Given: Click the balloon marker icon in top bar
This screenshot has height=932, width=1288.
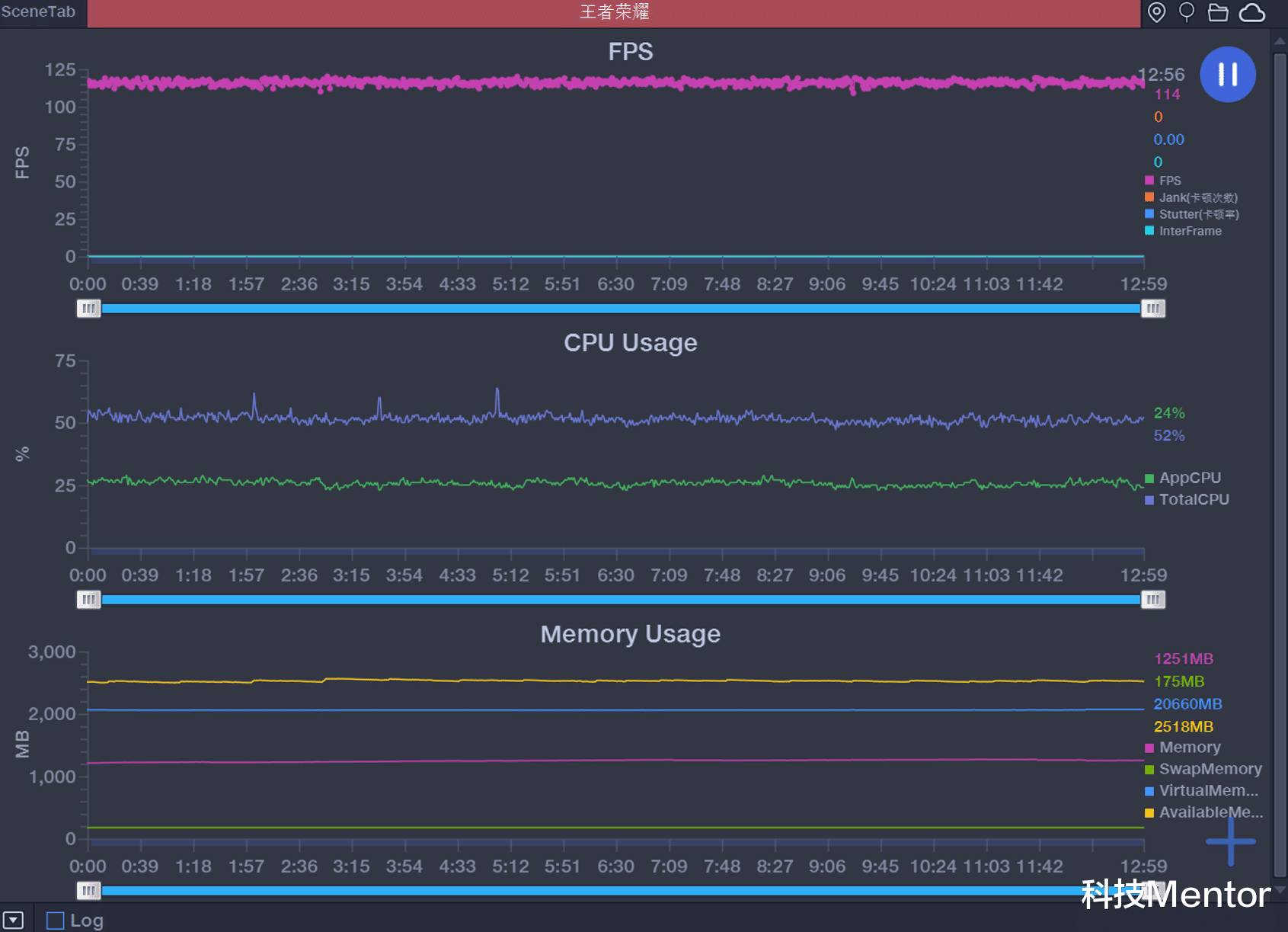Looking at the screenshot, I should (x=1187, y=12).
